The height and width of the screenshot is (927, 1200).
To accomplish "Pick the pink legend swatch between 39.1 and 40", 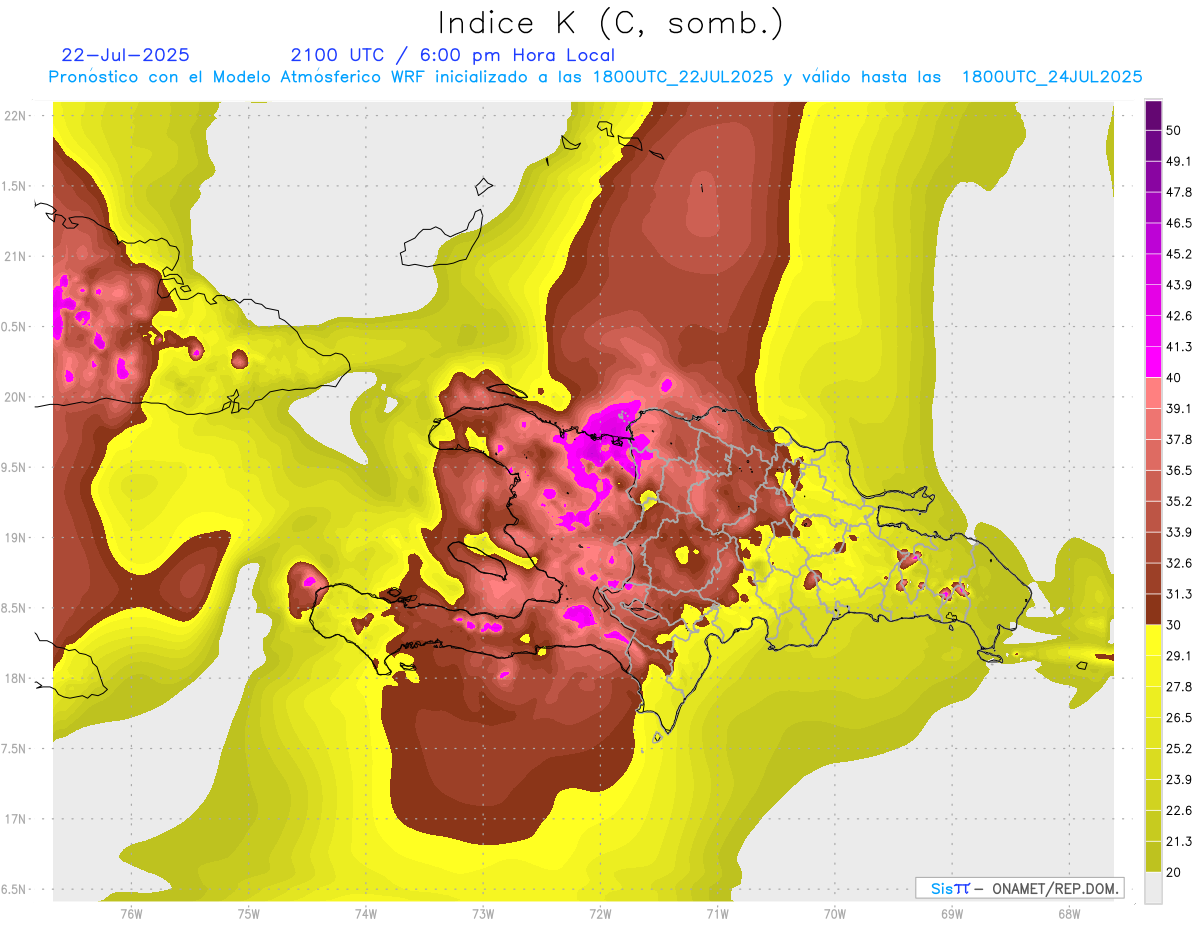I will point(1154,393).
